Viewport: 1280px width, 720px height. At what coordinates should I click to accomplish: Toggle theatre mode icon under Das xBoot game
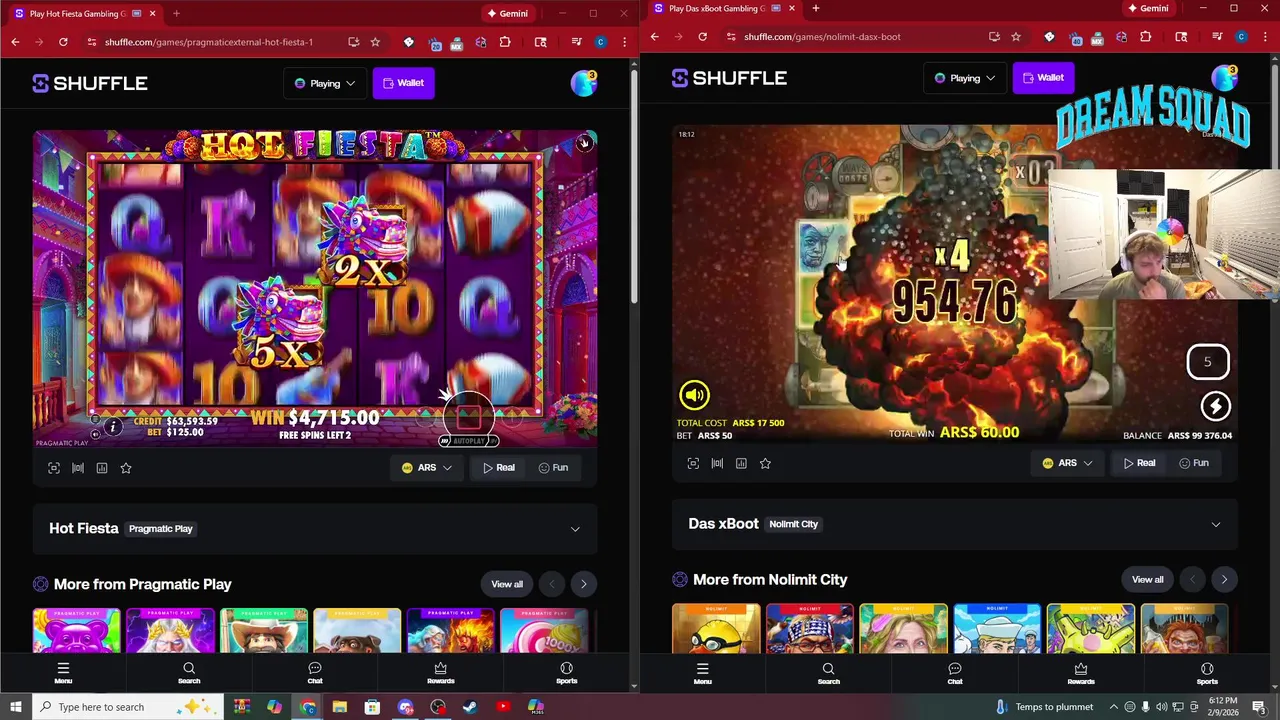pyautogui.click(x=717, y=463)
